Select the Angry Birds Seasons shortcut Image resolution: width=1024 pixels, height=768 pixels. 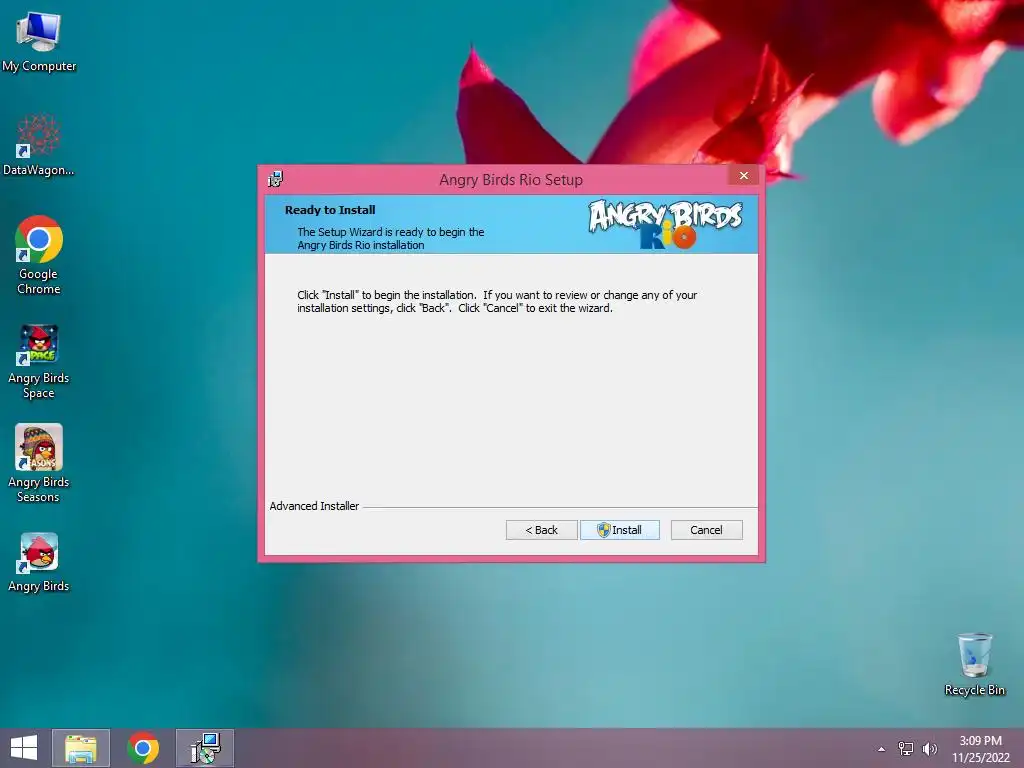(39, 464)
